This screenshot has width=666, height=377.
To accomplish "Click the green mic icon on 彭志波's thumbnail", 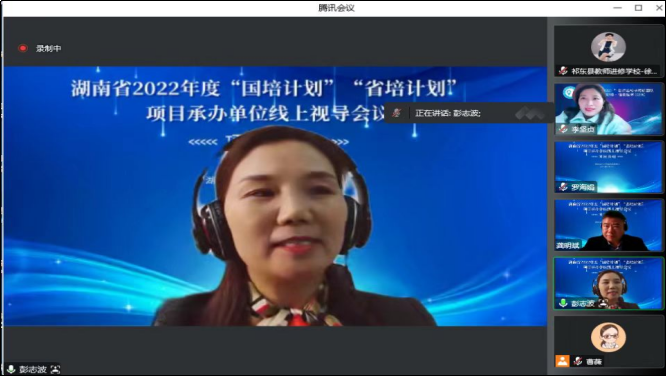I will pyautogui.click(x=563, y=303).
